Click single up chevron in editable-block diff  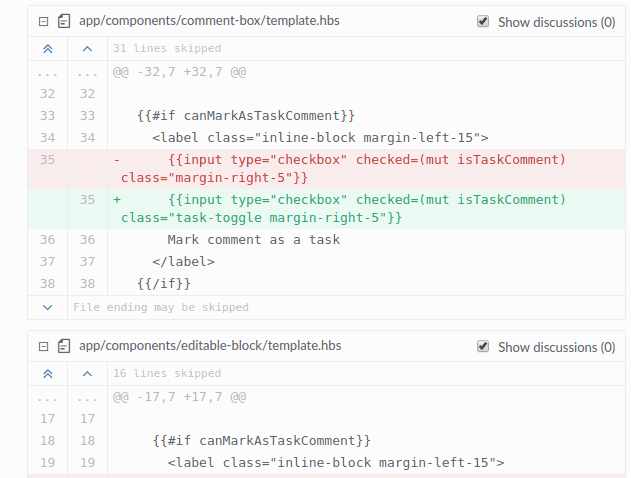[87, 373]
